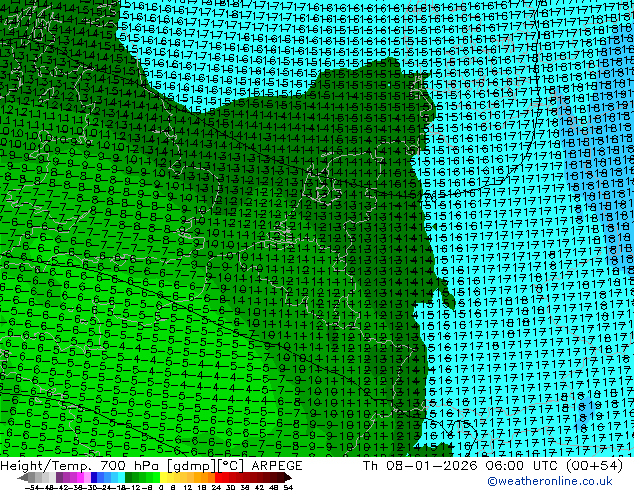
Task: Pick the dark purple swatch in the legend
Action: click(59, 477)
